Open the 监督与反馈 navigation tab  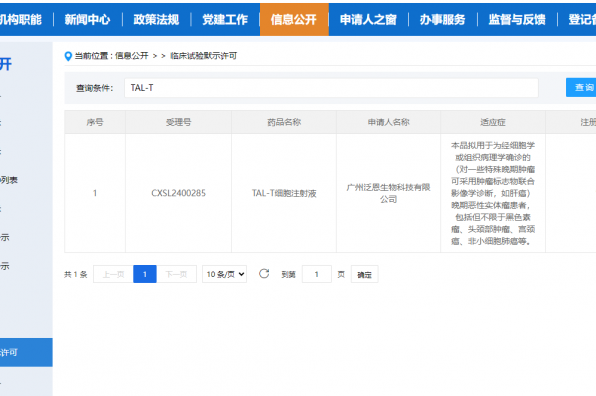(517, 19)
